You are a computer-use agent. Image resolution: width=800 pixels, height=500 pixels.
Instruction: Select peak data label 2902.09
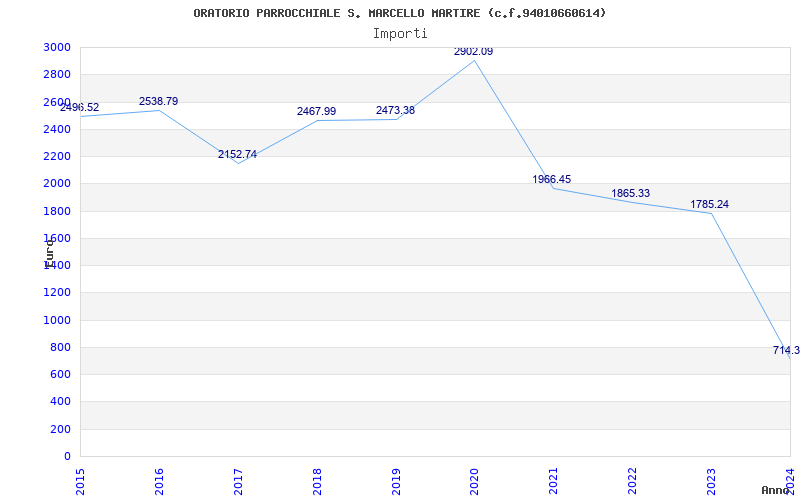473,52
